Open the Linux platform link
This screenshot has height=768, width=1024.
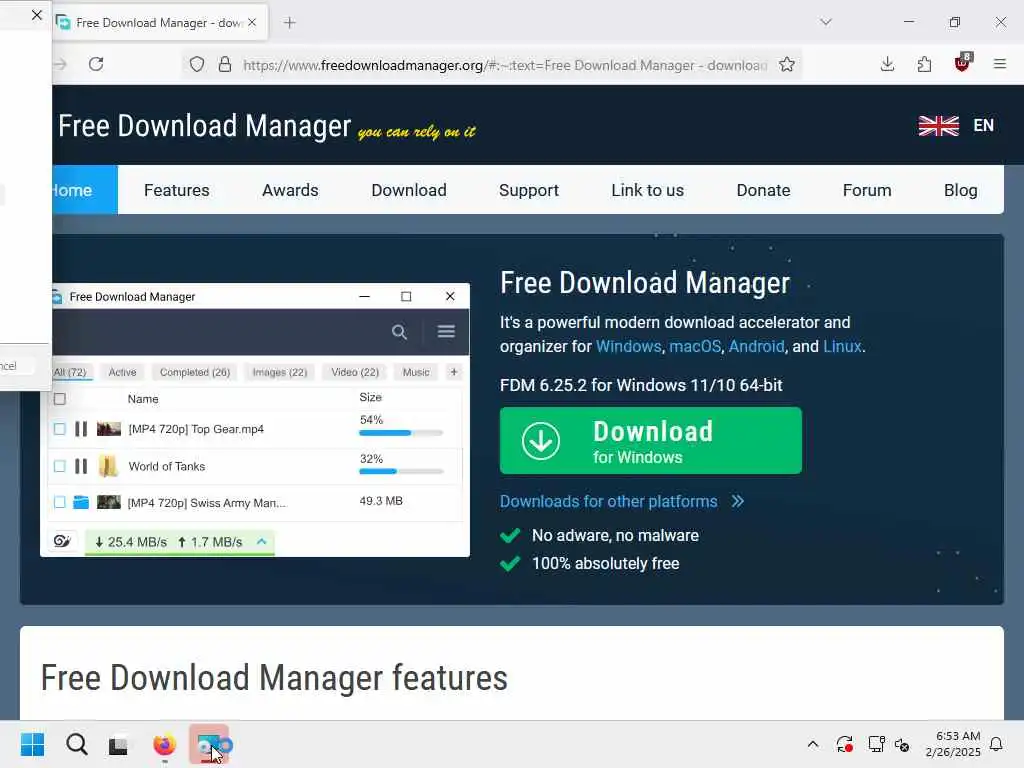coord(842,346)
